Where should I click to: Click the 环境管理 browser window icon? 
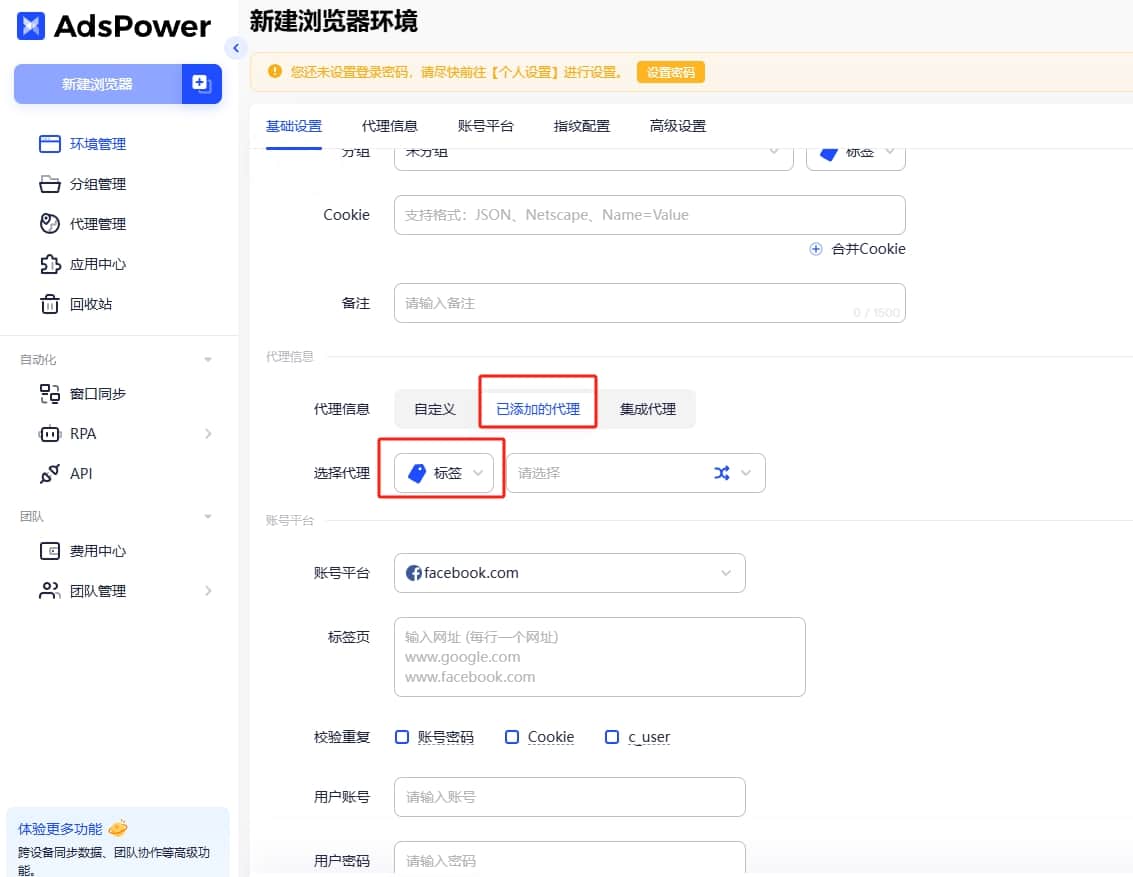pos(50,144)
